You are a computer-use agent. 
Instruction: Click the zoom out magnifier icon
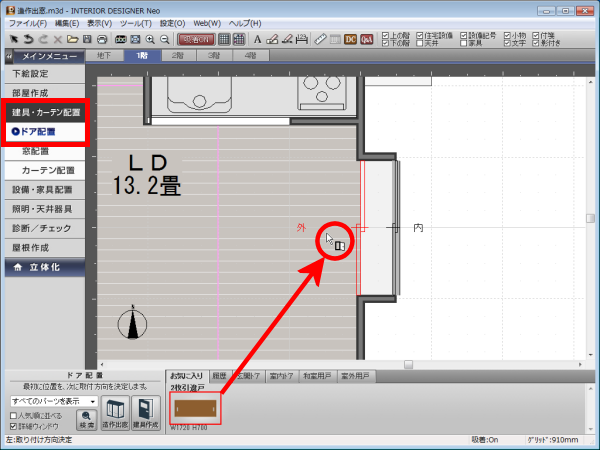(164, 39)
